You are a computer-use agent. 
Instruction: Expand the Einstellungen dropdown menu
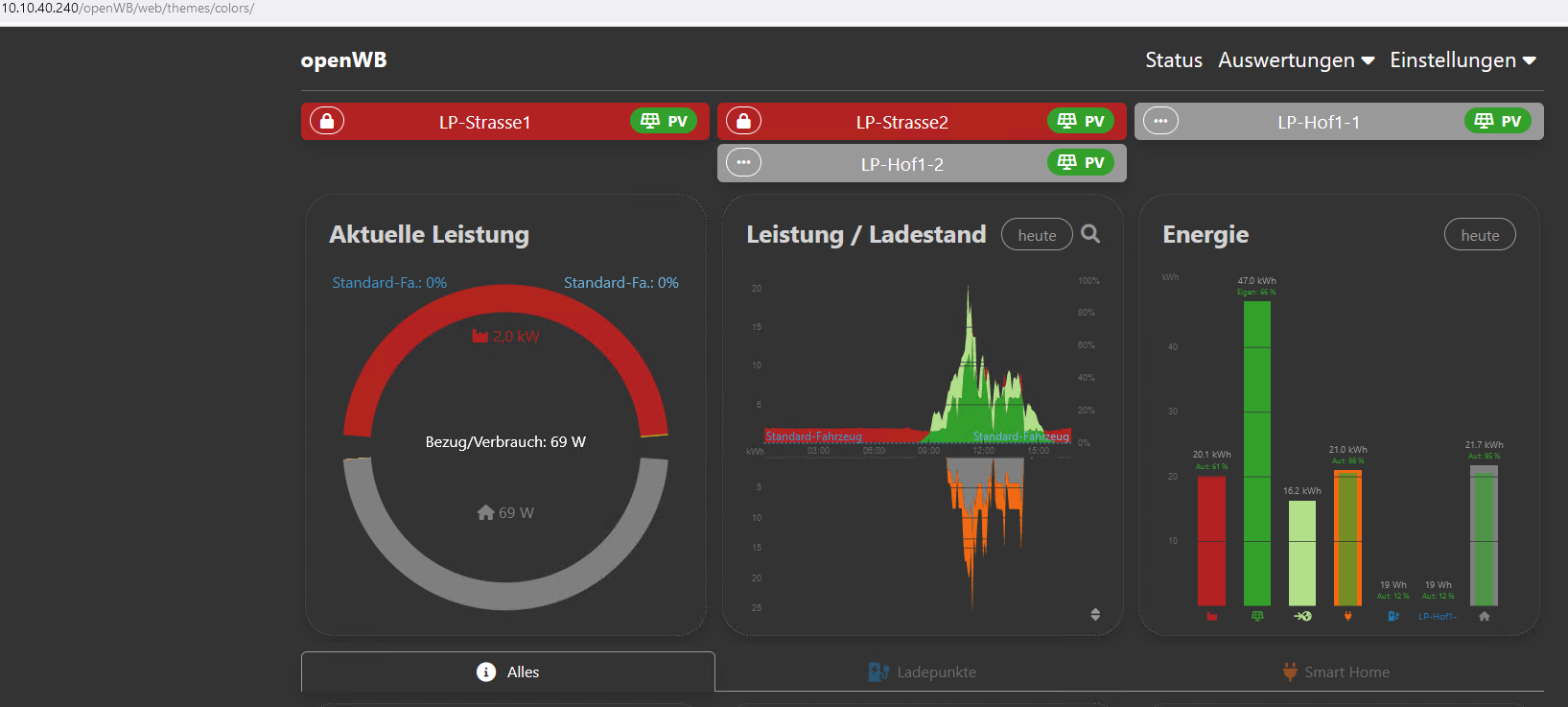tap(1463, 59)
